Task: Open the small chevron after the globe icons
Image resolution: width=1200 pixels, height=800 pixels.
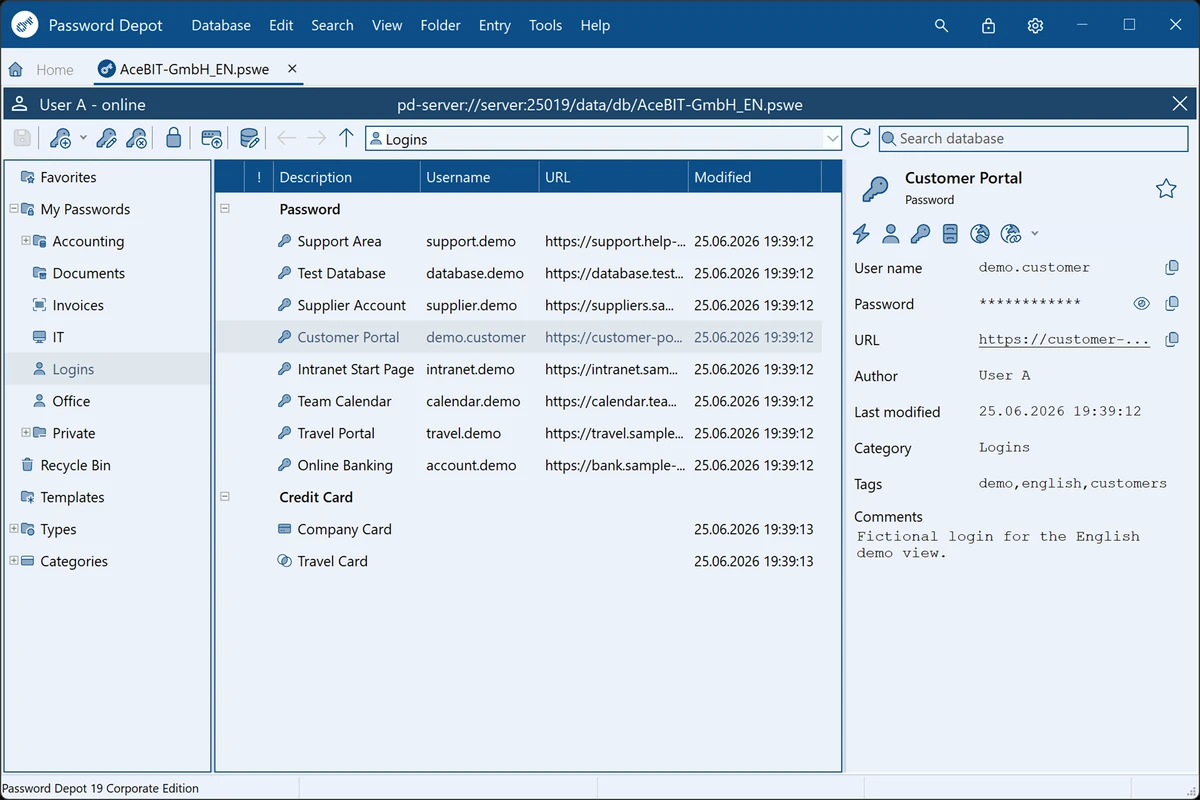Action: 1034,234
